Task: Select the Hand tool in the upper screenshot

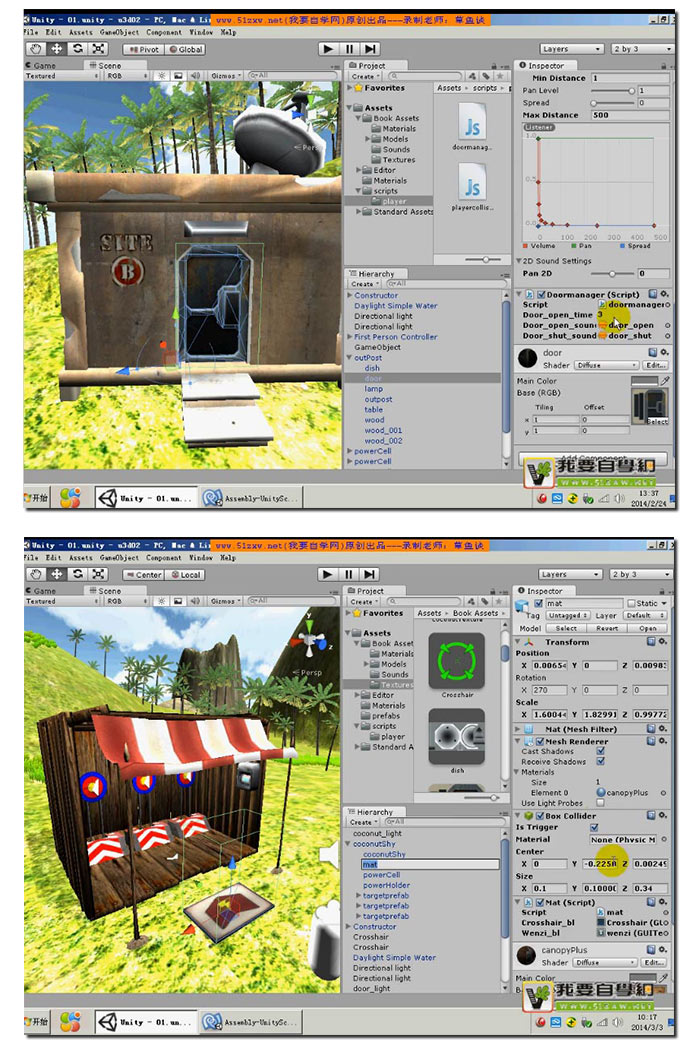Action: coord(36,49)
